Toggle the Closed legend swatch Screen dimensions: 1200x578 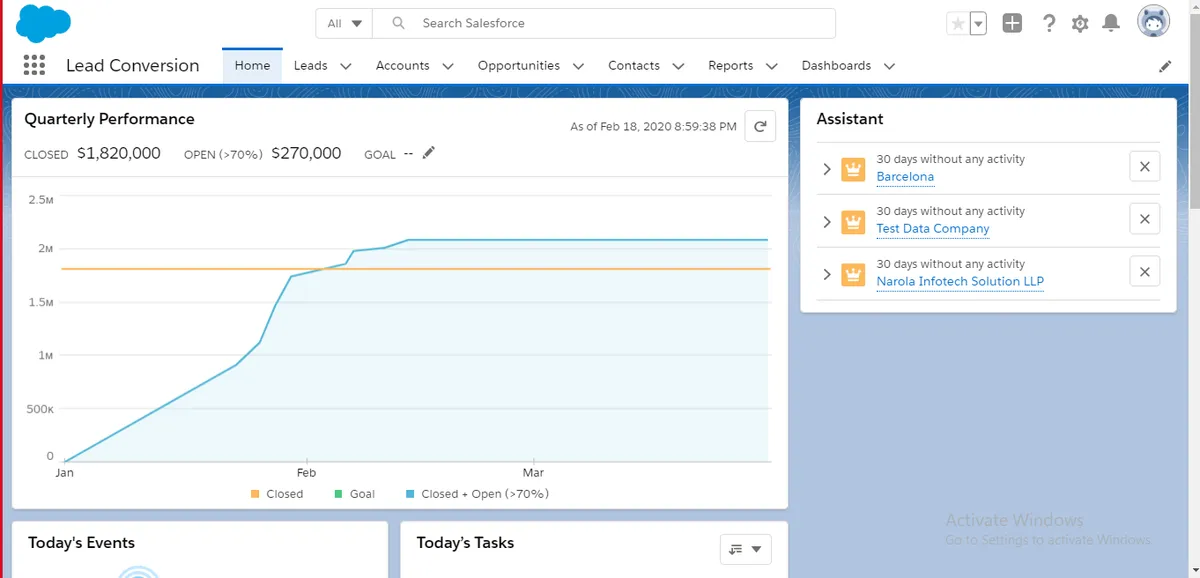tap(255, 494)
